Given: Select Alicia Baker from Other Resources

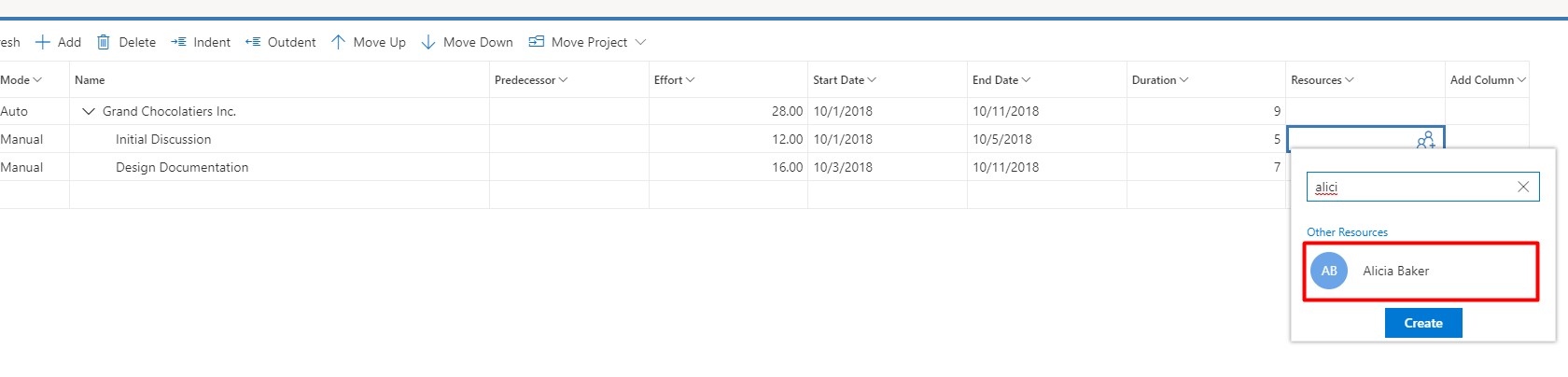Looking at the screenshot, I should 1421,272.
